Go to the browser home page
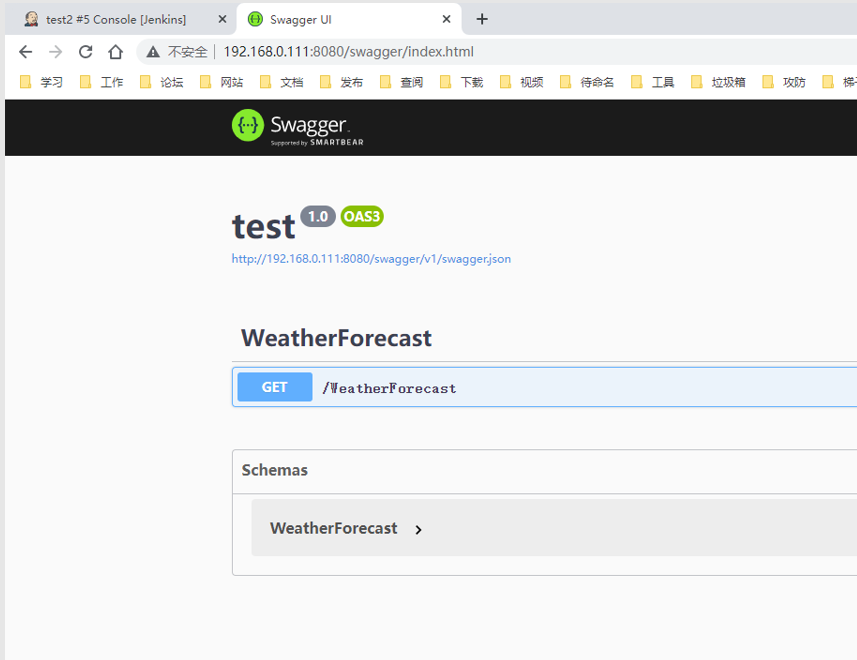Screen dimensions: 857x660 pyautogui.click(x=116, y=52)
